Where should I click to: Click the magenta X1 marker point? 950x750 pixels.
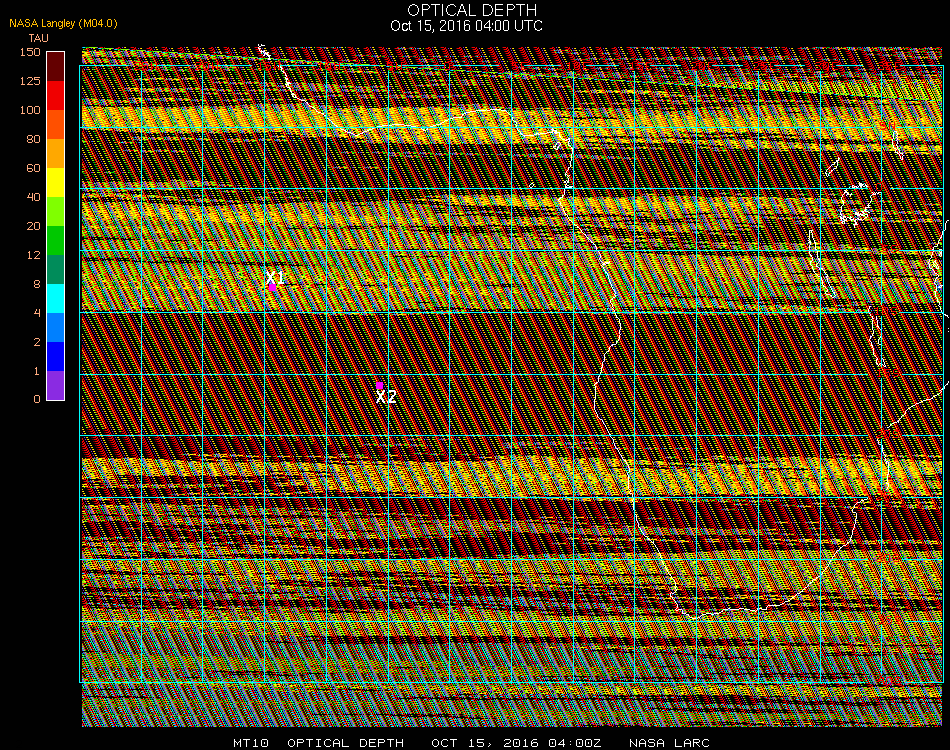tap(273, 287)
